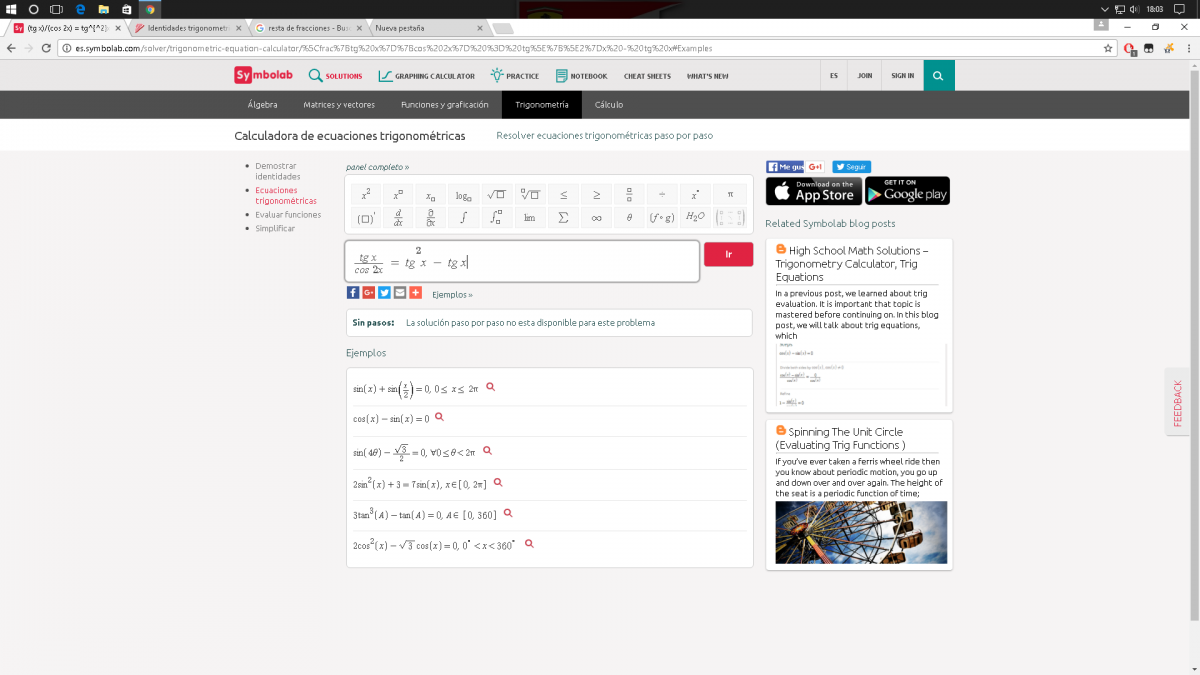Open the ES language selector
The width and height of the screenshot is (1200, 675).
(833, 75)
